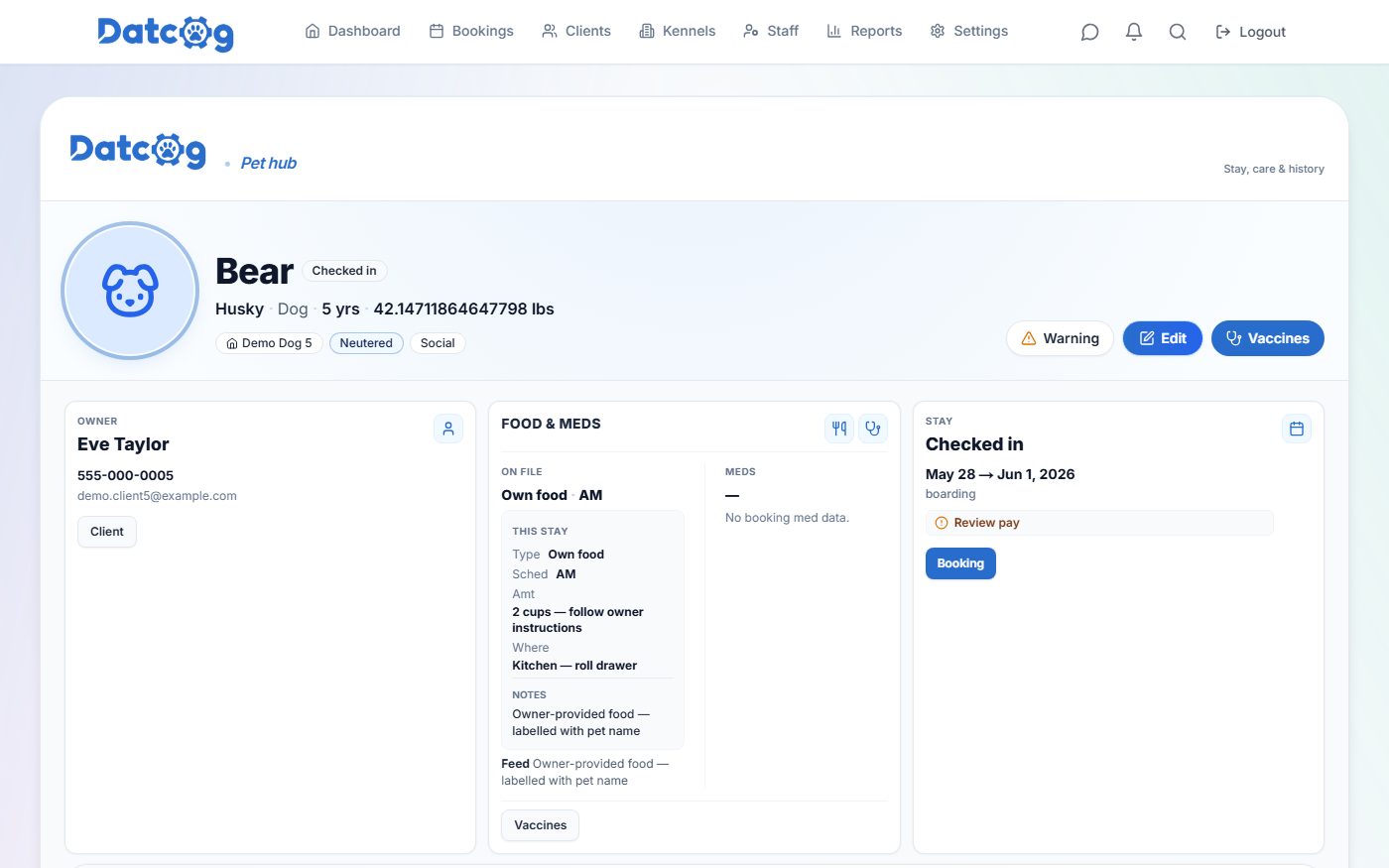This screenshot has width=1389, height=868.
Task: Open the blue Vaccines button in header
Action: [1268, 338]
